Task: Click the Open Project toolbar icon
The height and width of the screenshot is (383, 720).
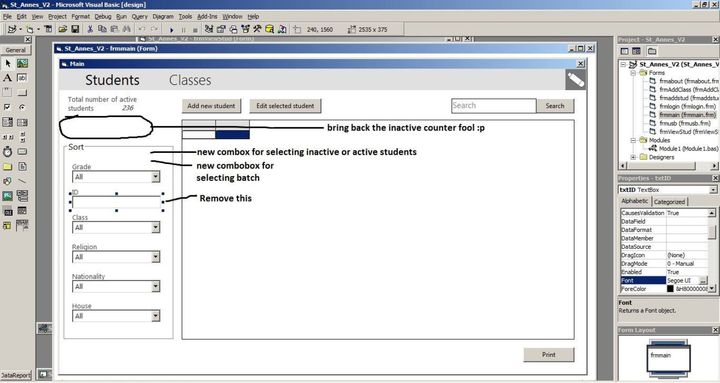Action: point(62,29)
